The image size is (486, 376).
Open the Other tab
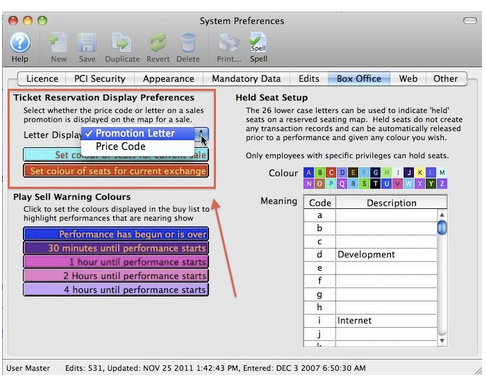click(x=445, y=79)
